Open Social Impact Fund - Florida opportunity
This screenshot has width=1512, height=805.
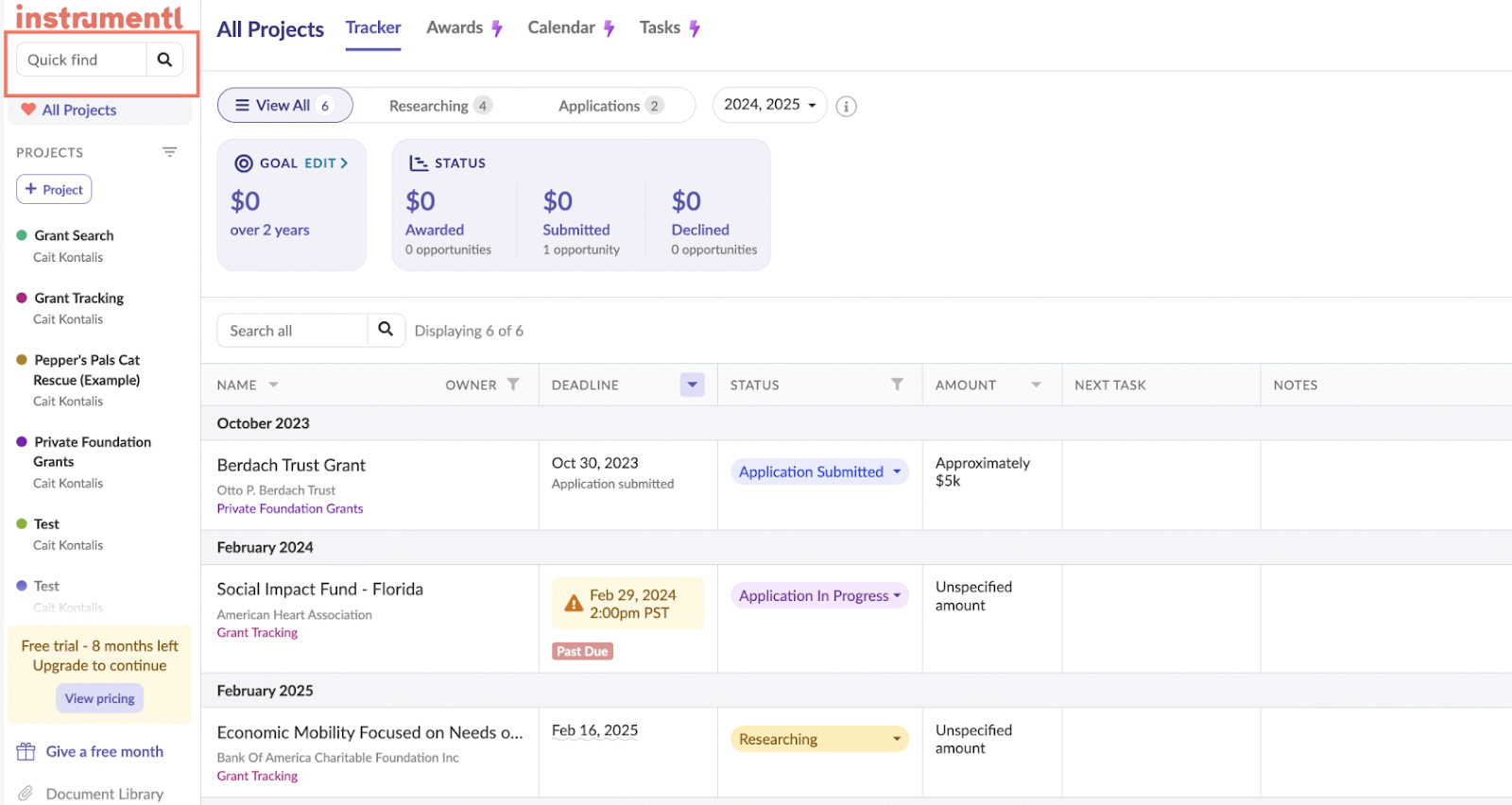(x=320, y=589)
